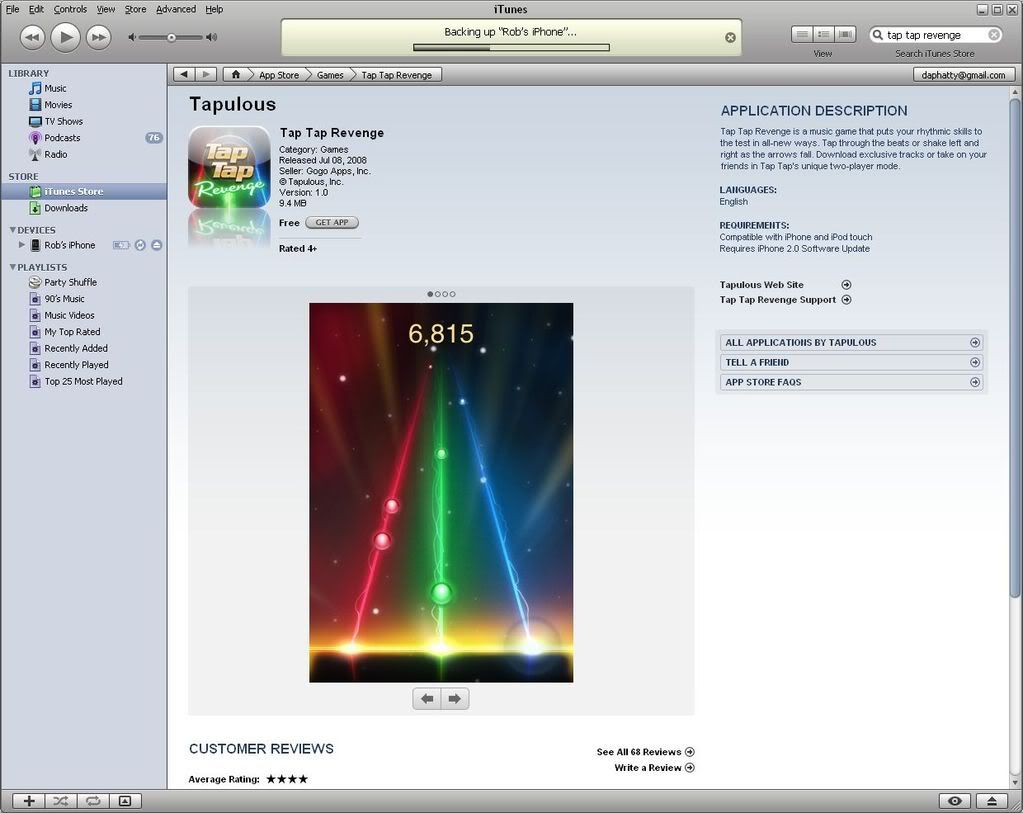1023x813 pixels.
Task: Click the sync icon next to Rob's iPhone
Action: [x=140, y=245]
